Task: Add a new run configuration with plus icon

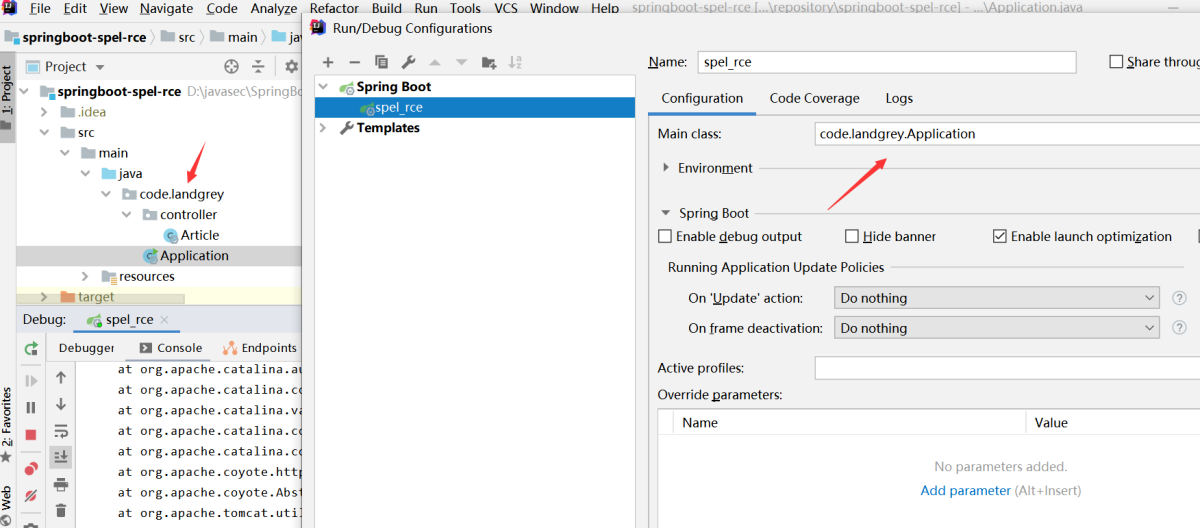Action: [x=328, y=62]
